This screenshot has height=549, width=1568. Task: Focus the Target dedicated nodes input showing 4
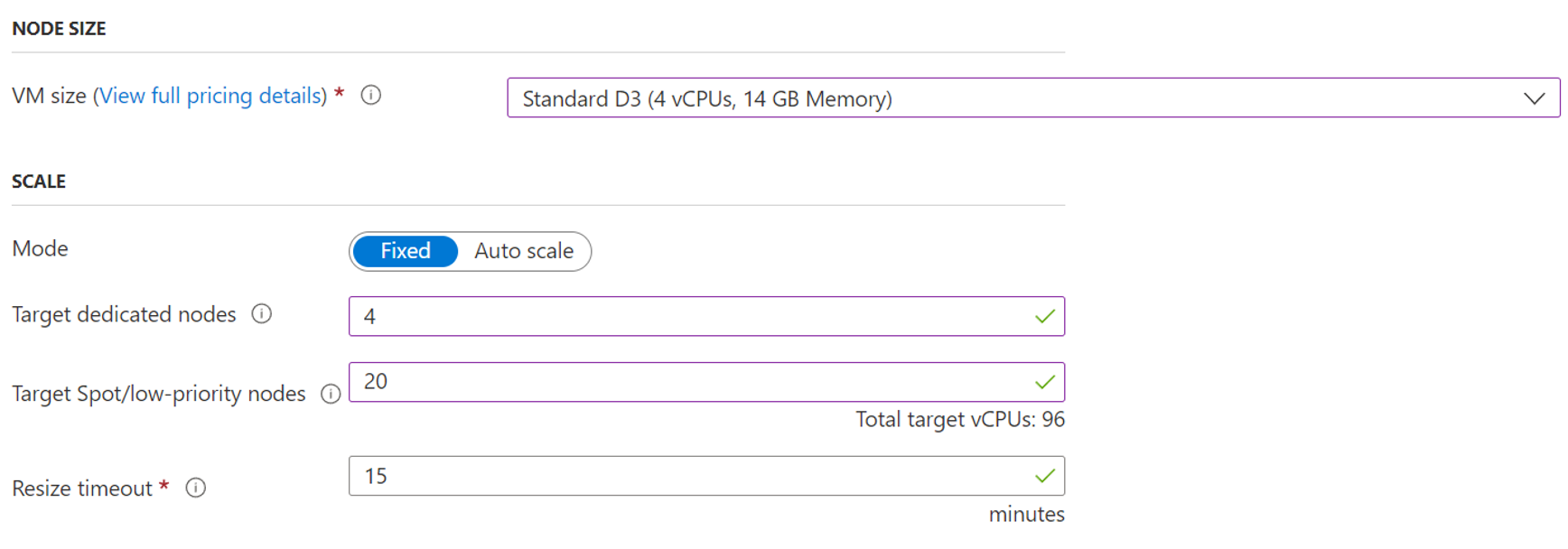[x=686, y=317]
